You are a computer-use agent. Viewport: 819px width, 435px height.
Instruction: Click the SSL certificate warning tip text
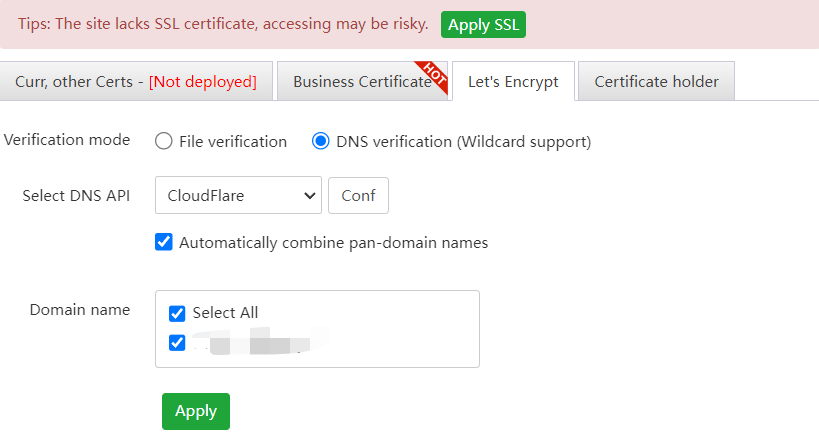tap(223, 25)
